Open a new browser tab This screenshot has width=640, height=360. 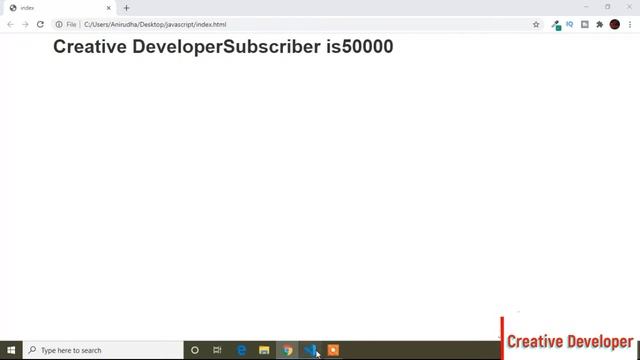(126, 8)
